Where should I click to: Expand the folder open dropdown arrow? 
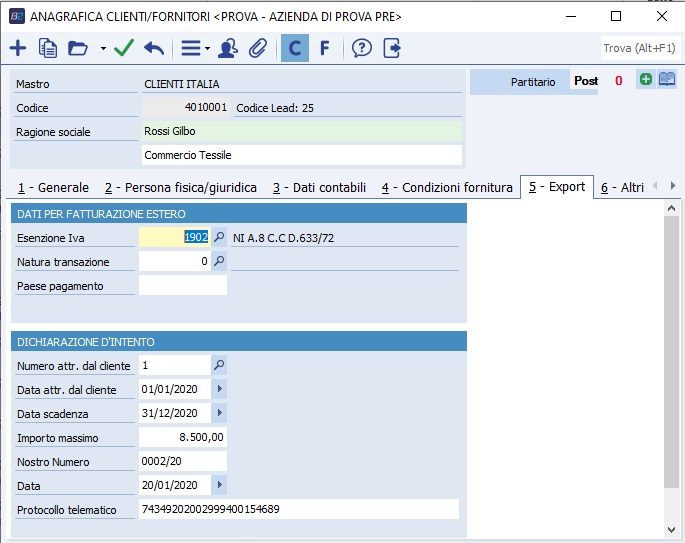[x=103, y=49]
